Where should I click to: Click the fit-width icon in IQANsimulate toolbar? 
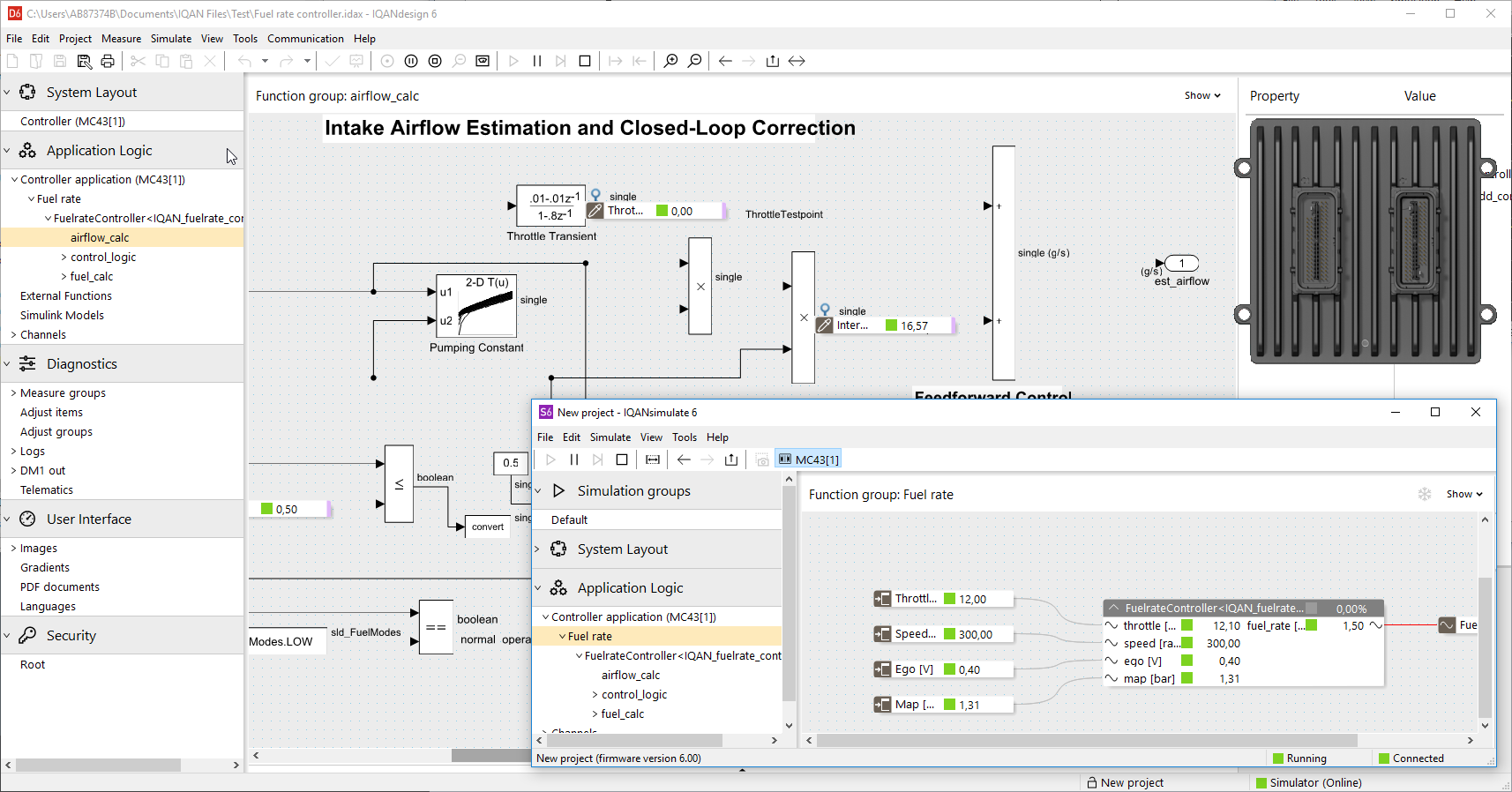pyautogui.click(x=653, y=460)
